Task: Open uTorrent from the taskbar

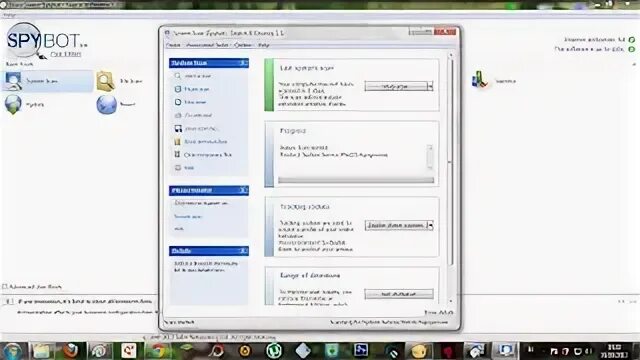Action: pos(274,351)
